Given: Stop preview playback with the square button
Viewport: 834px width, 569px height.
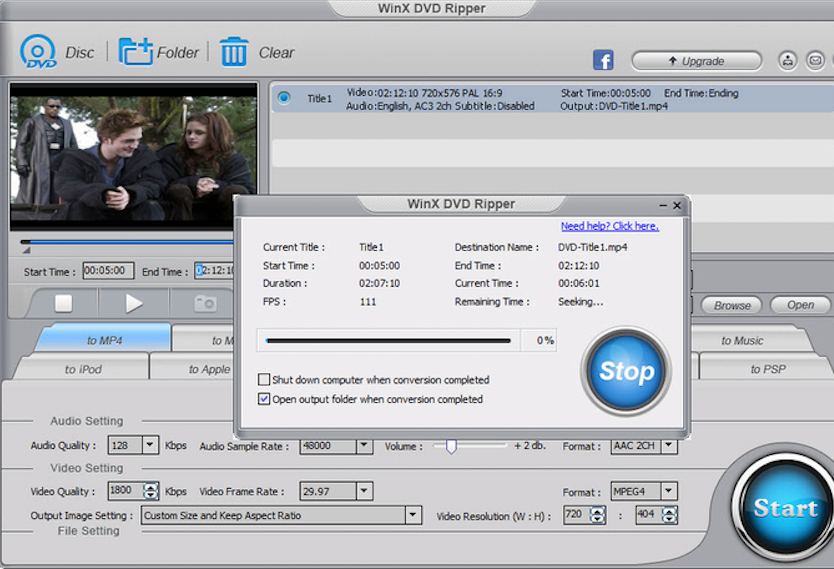Looking at the screenshot, I should (x=63, y=304).
